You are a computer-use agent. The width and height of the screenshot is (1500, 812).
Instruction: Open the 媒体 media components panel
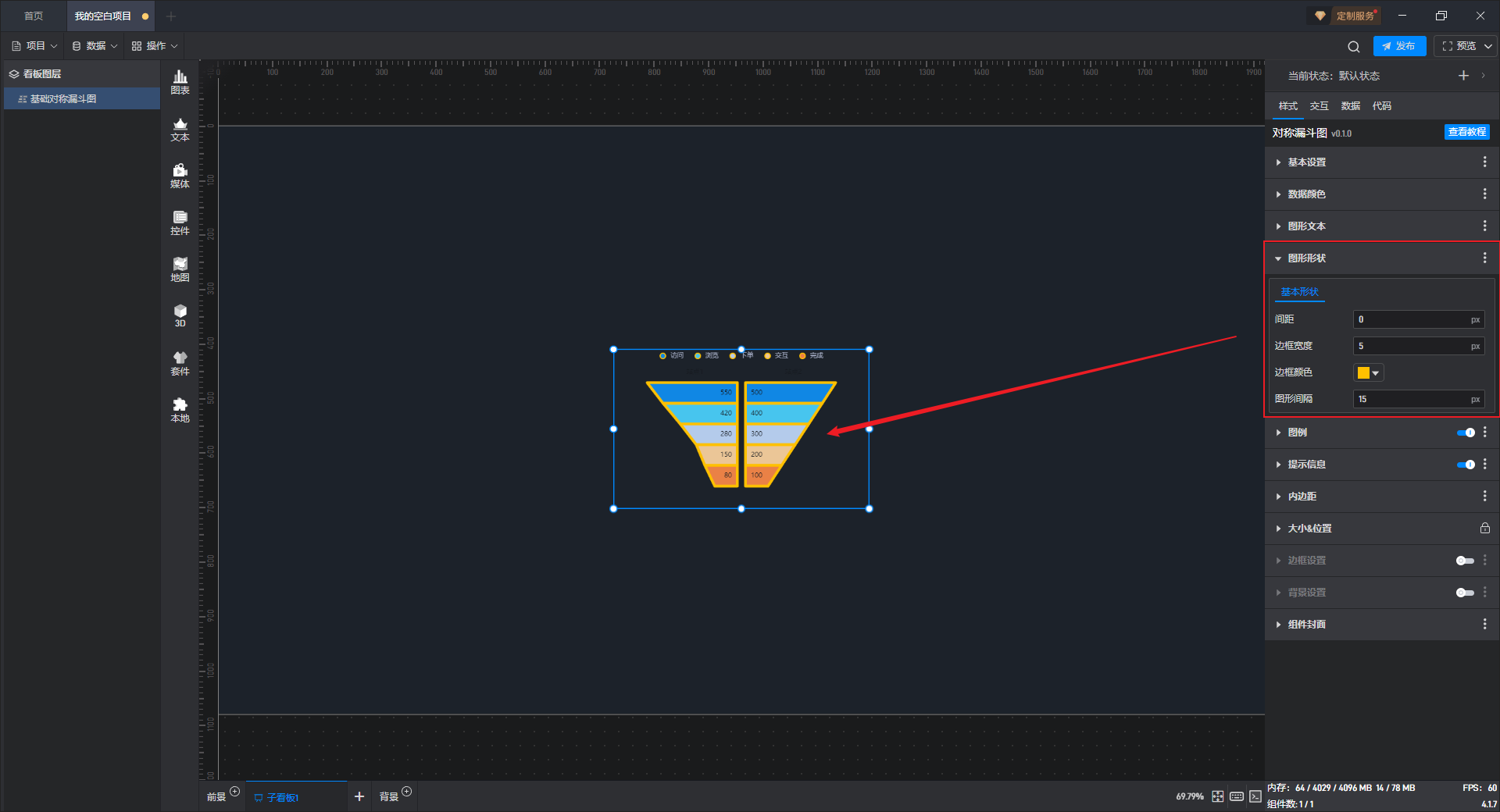(180, 176)
